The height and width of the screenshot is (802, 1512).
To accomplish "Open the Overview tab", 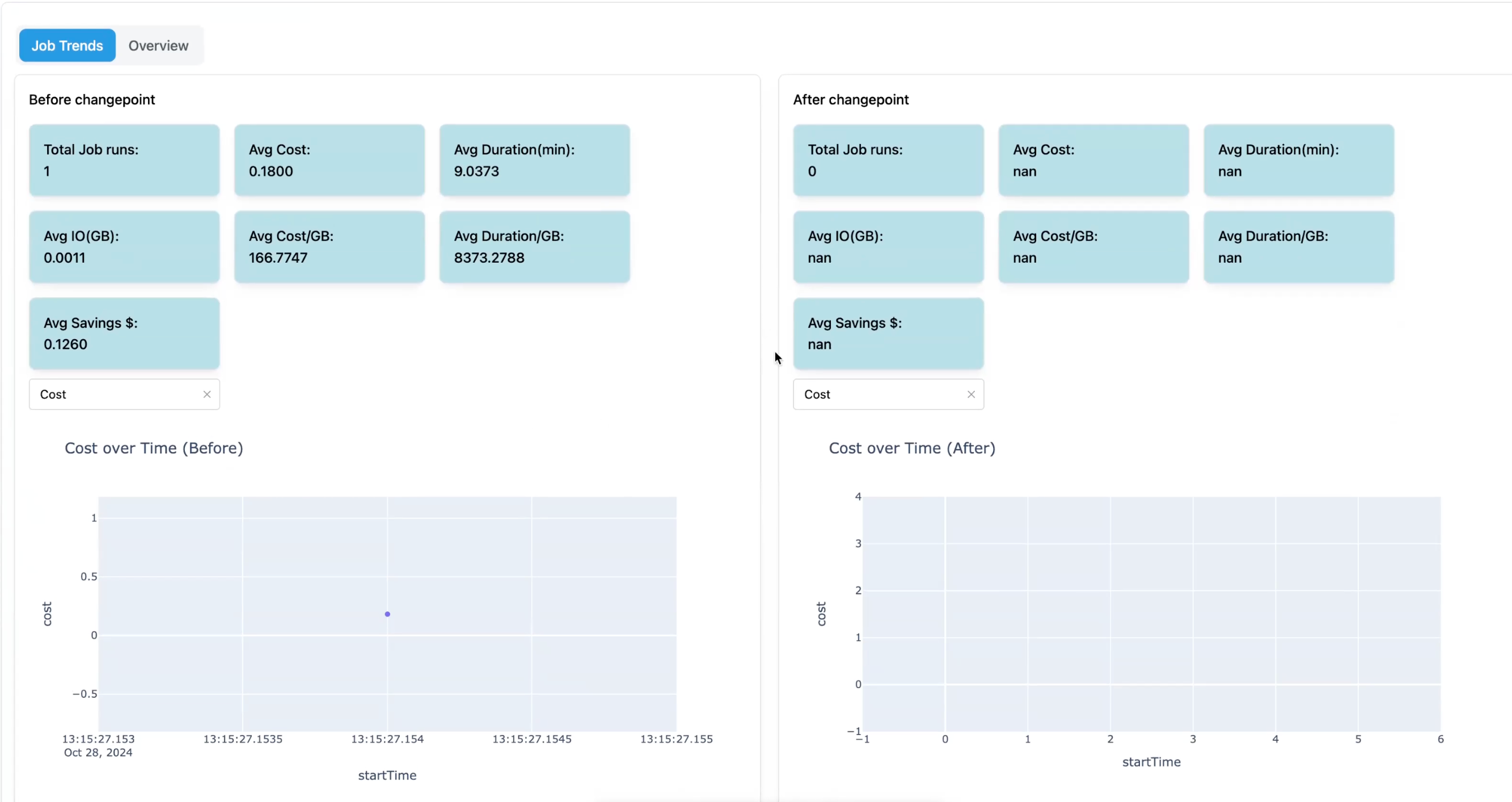I will 158,45.
